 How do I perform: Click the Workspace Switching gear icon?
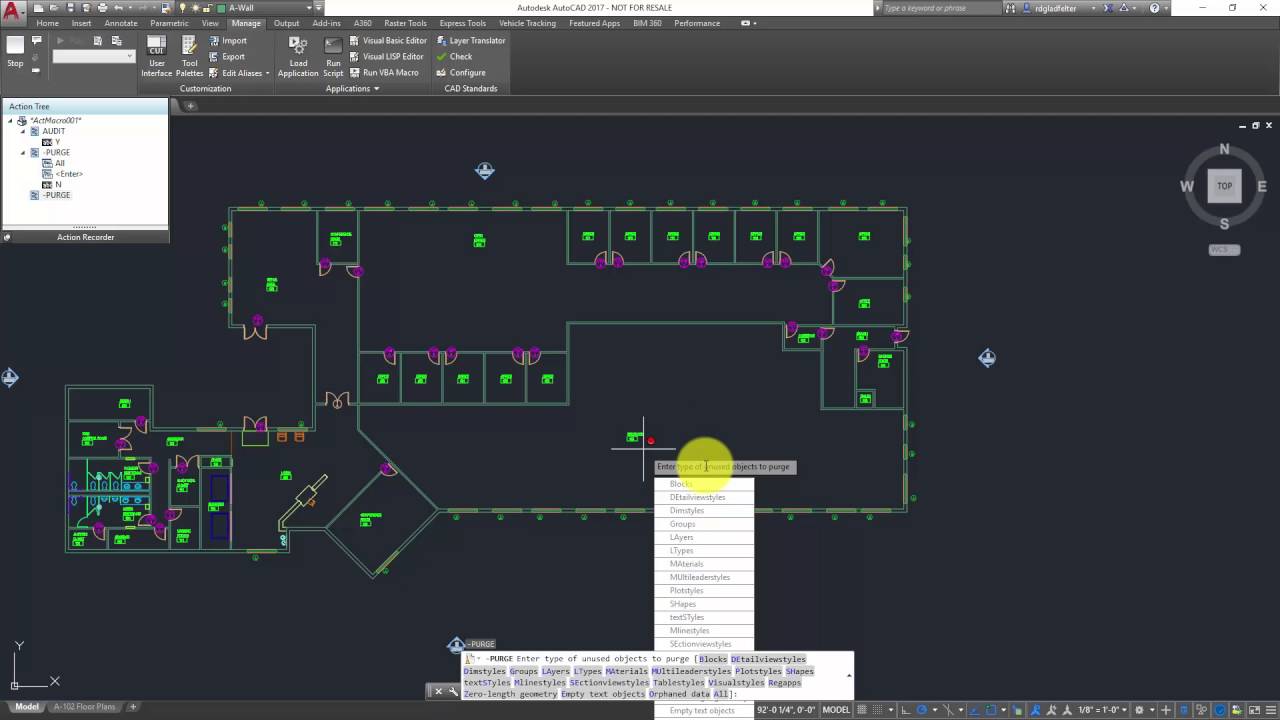pos(1139,710)
